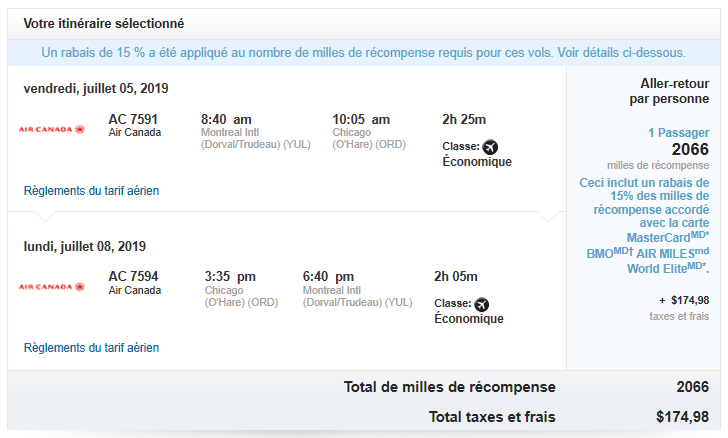Click the 8:40 am departure time
This screenshot has width=728, height=438.
tap(226, 118)
